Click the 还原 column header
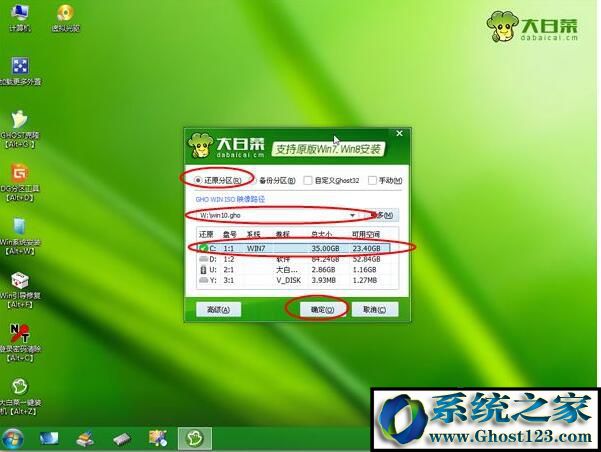 point(206,234)
